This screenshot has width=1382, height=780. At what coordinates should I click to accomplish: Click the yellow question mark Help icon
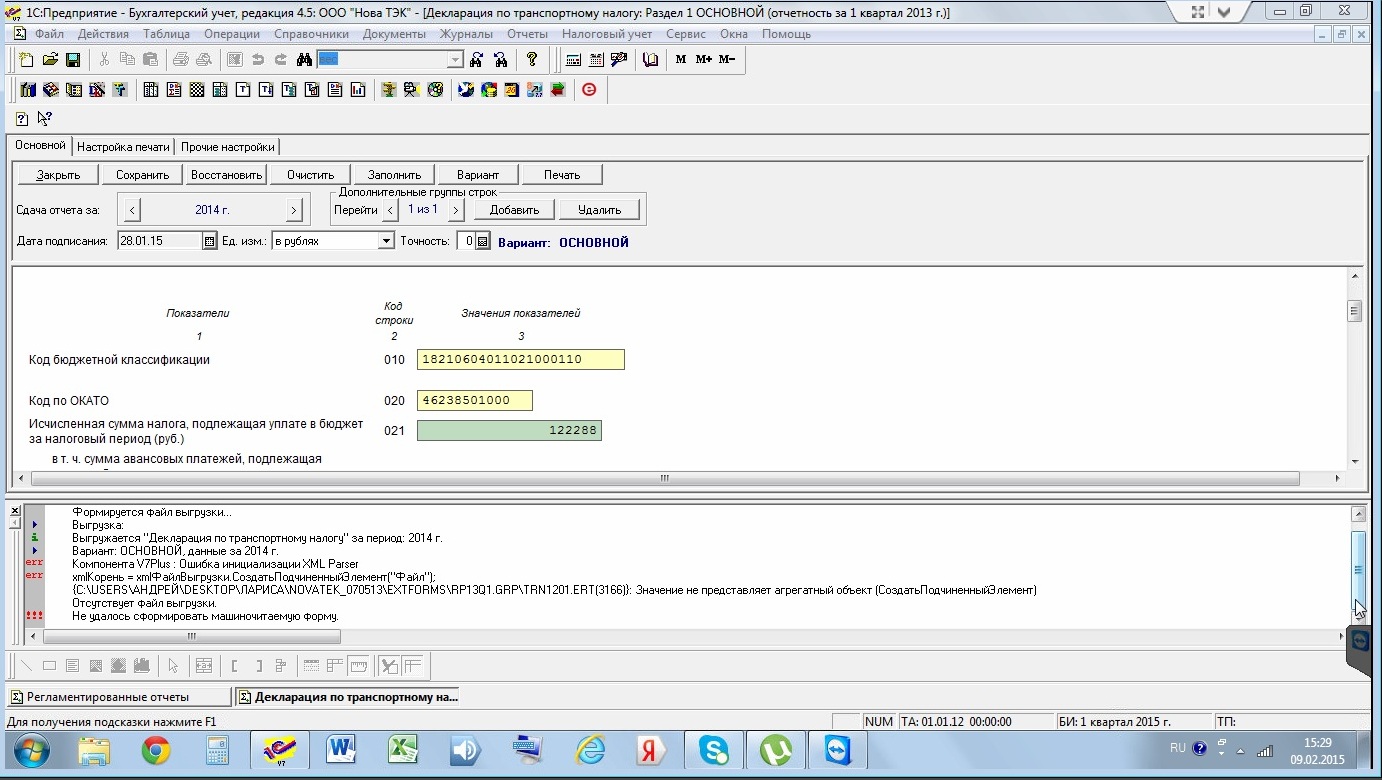[x=532, y=60]
